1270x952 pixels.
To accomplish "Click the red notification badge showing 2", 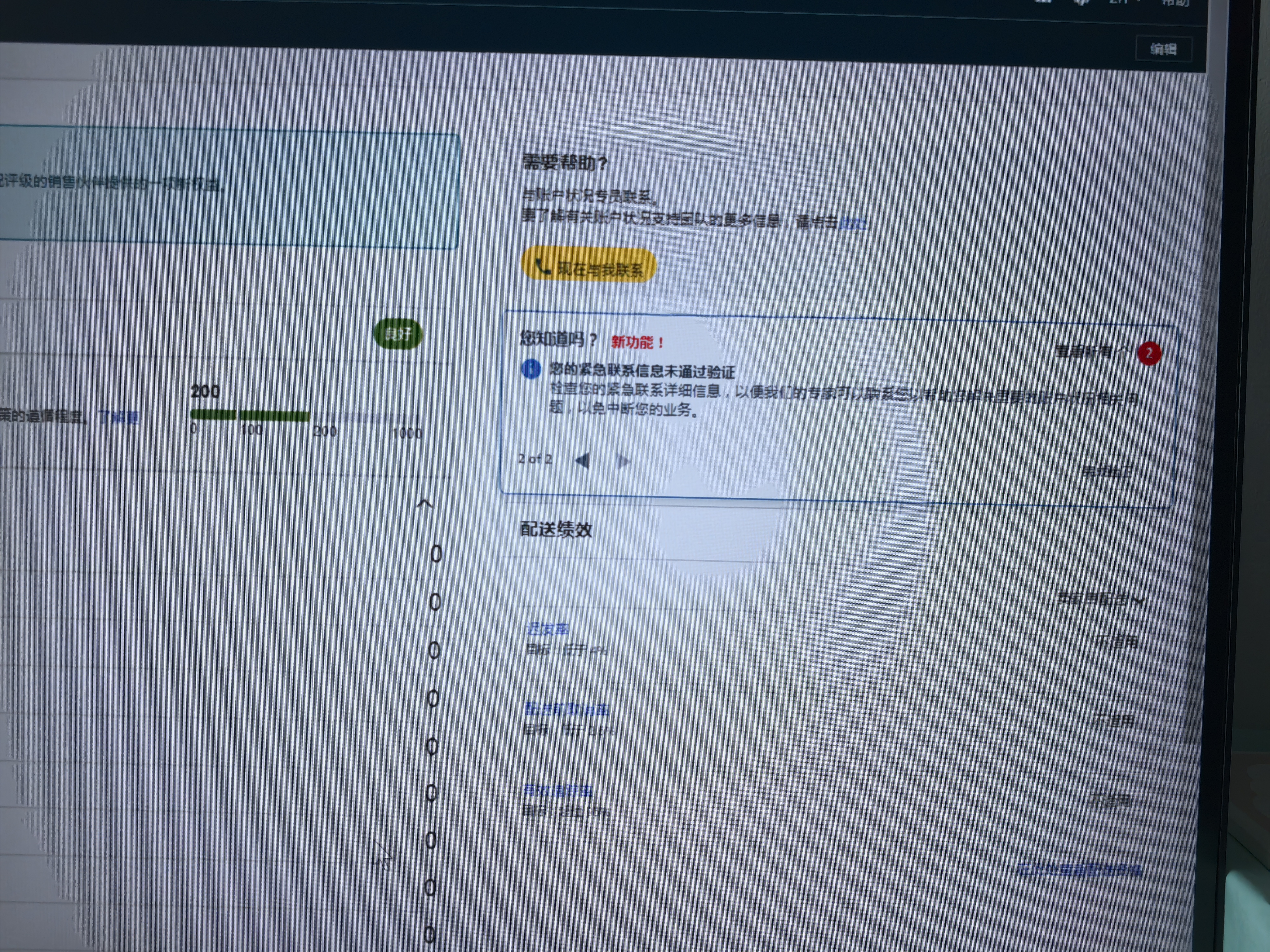I will pos(1149,354).
